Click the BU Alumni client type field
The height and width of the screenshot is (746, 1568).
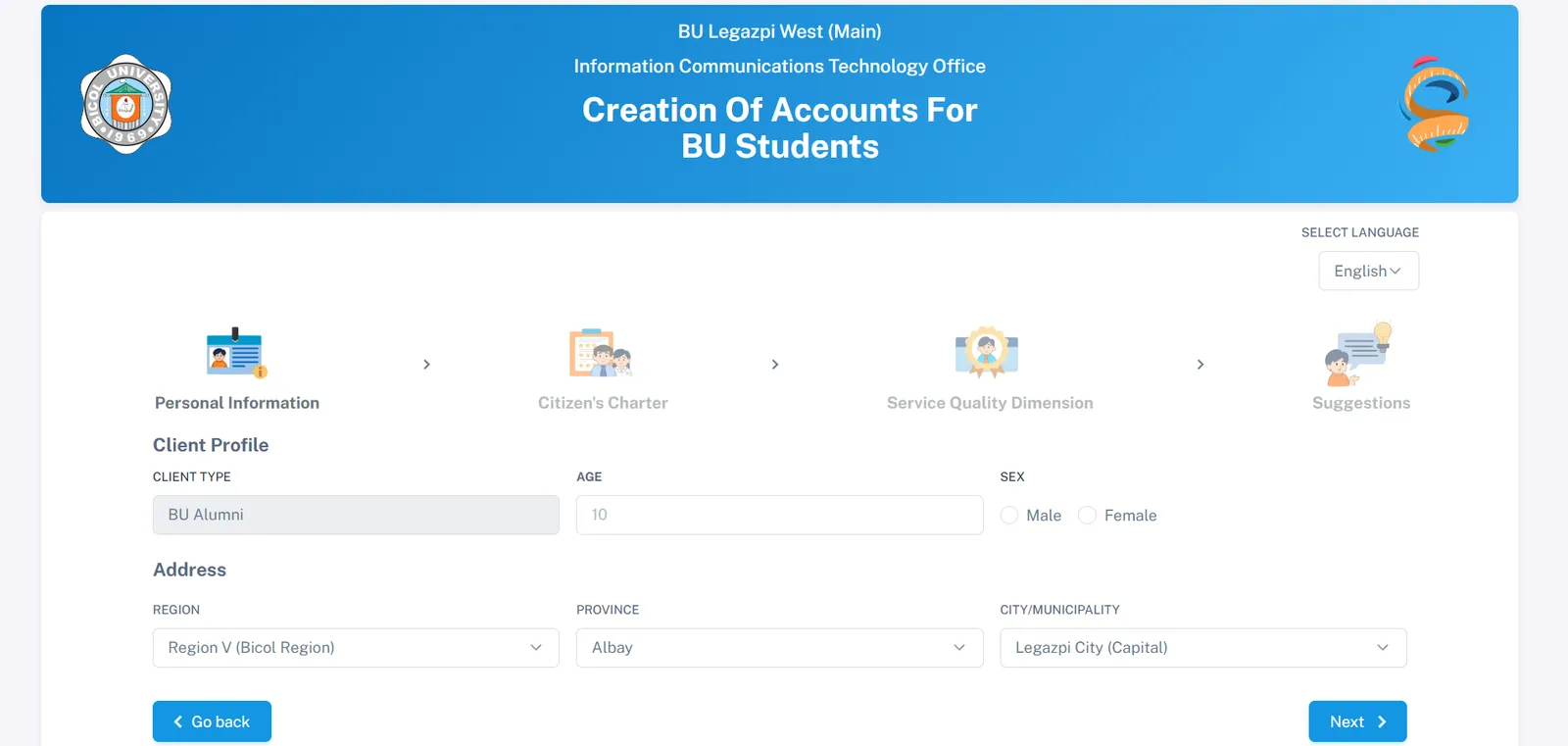click(x=356, y=515)
